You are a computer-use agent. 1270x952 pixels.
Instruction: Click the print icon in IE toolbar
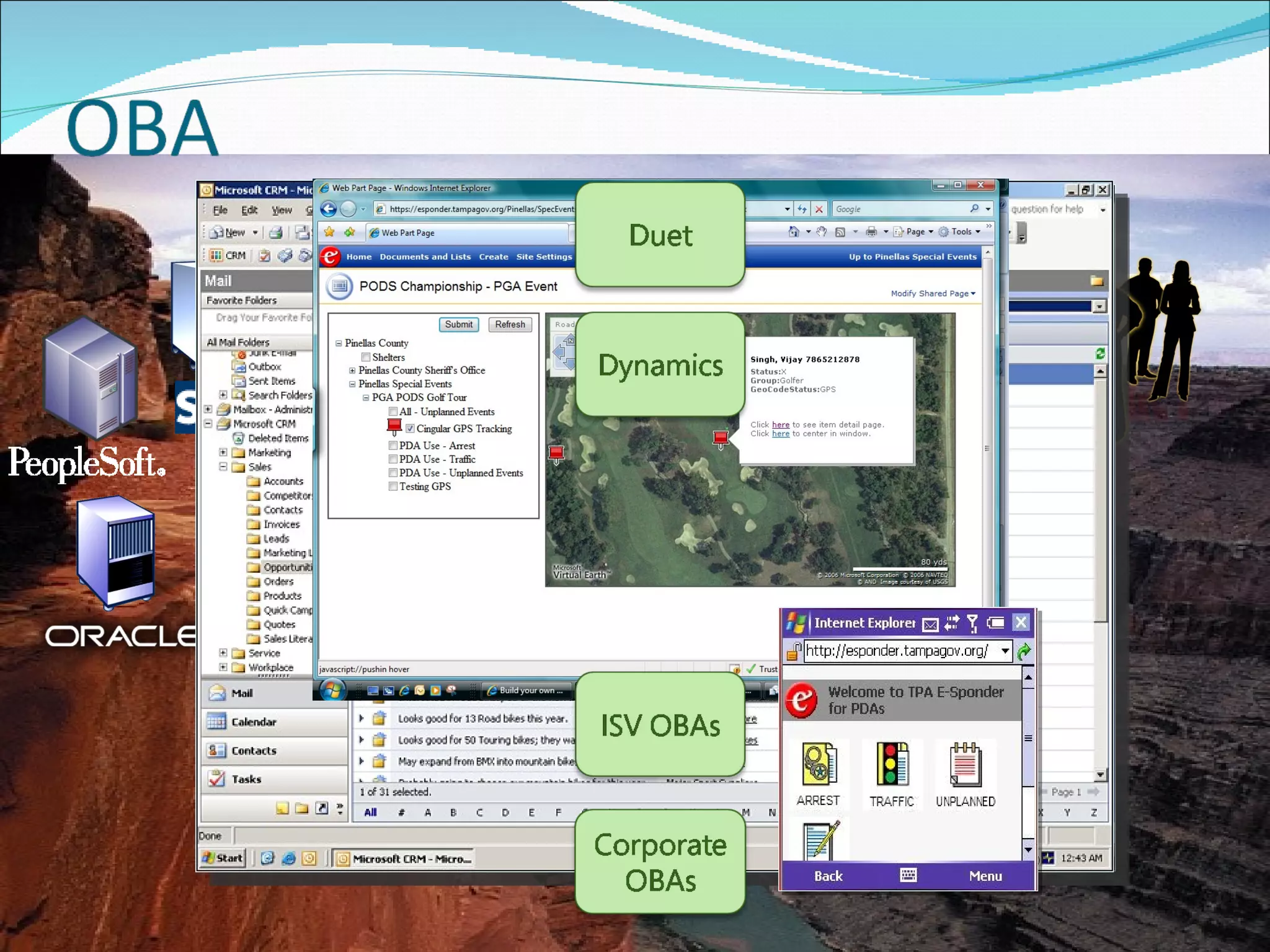pyautogui.click(x=871, y=232)
